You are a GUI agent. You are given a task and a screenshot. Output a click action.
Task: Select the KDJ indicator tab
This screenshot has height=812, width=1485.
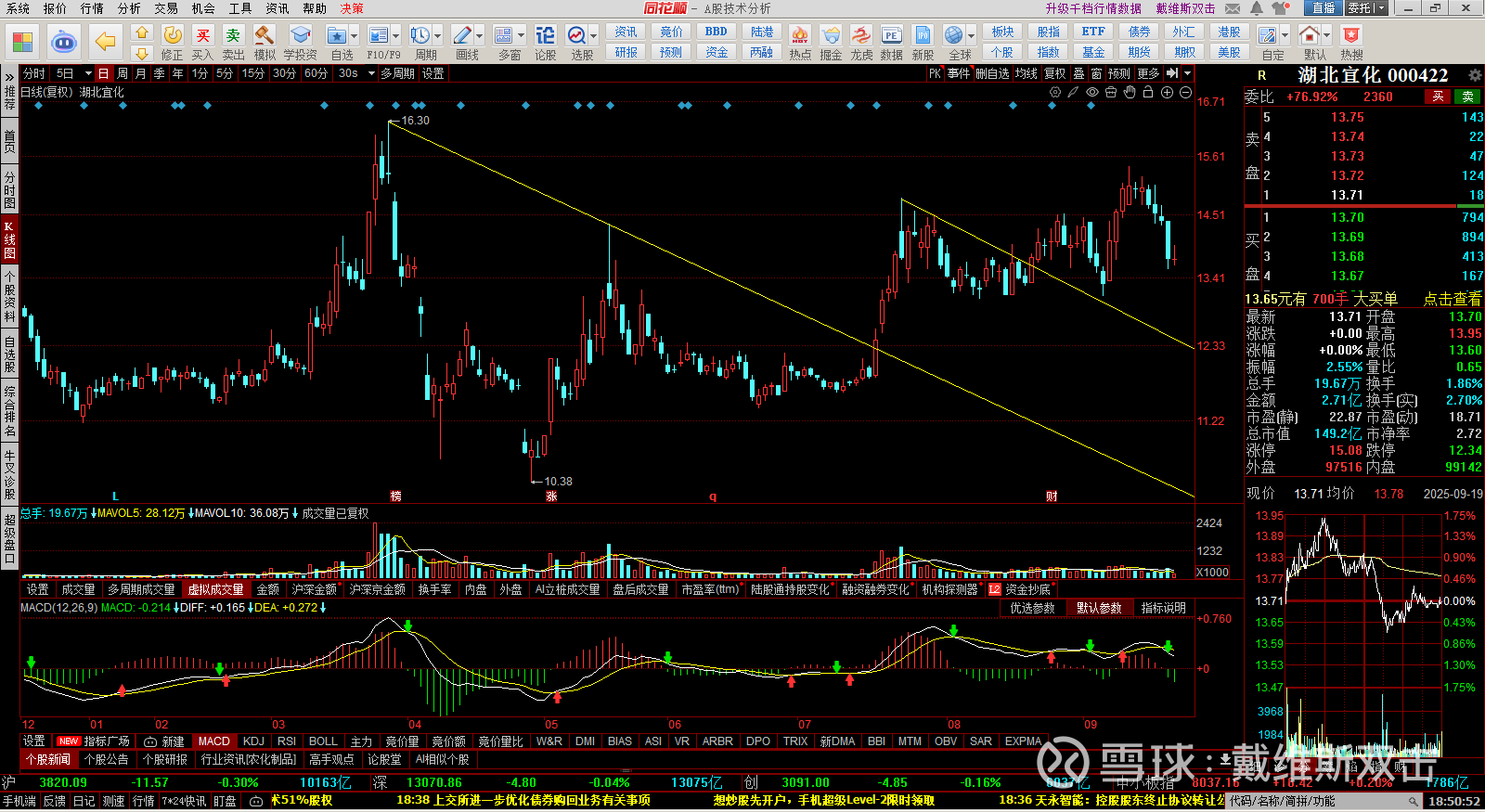click(x=253, y=741)
